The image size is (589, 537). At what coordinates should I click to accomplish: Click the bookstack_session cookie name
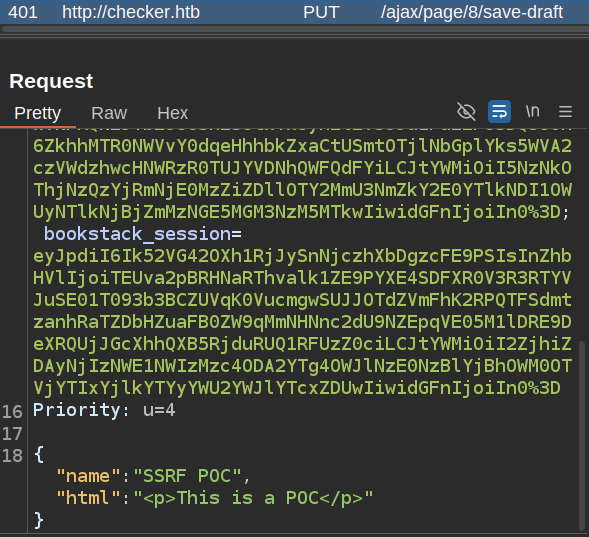tap(137, 234)
